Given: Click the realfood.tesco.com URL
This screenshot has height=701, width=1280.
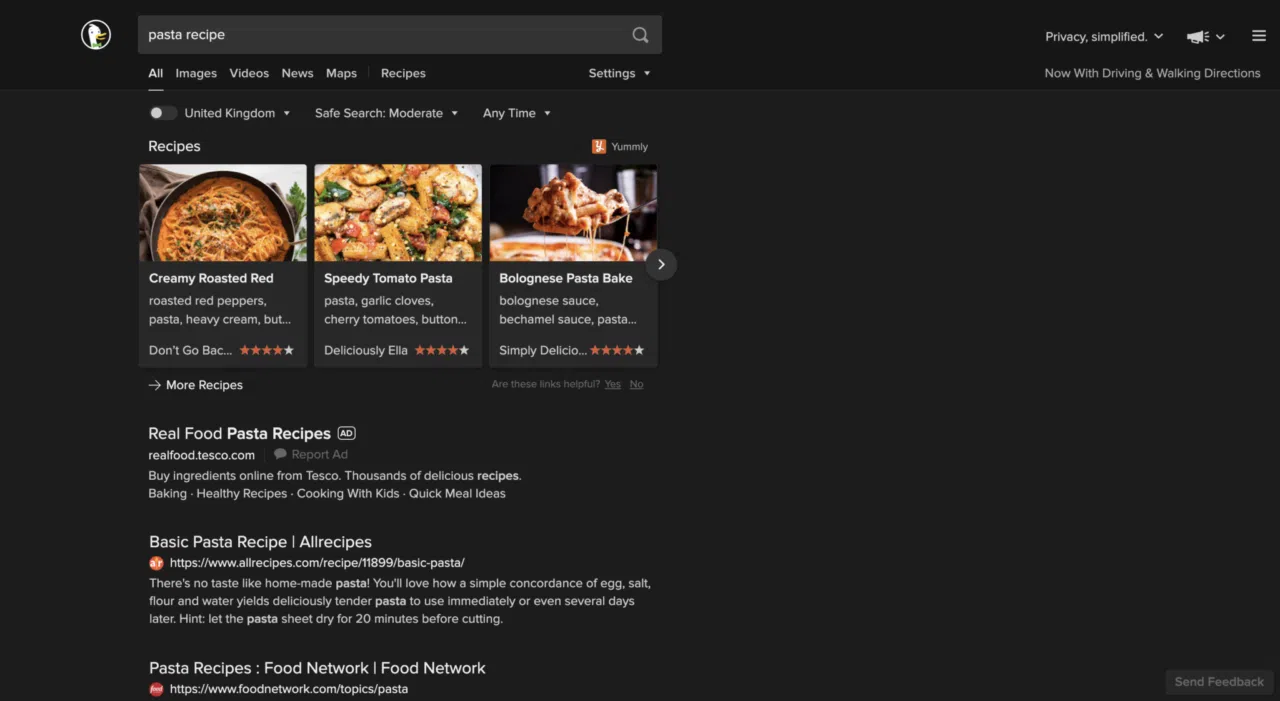Looking at the screenshot, I should [202, 455].
